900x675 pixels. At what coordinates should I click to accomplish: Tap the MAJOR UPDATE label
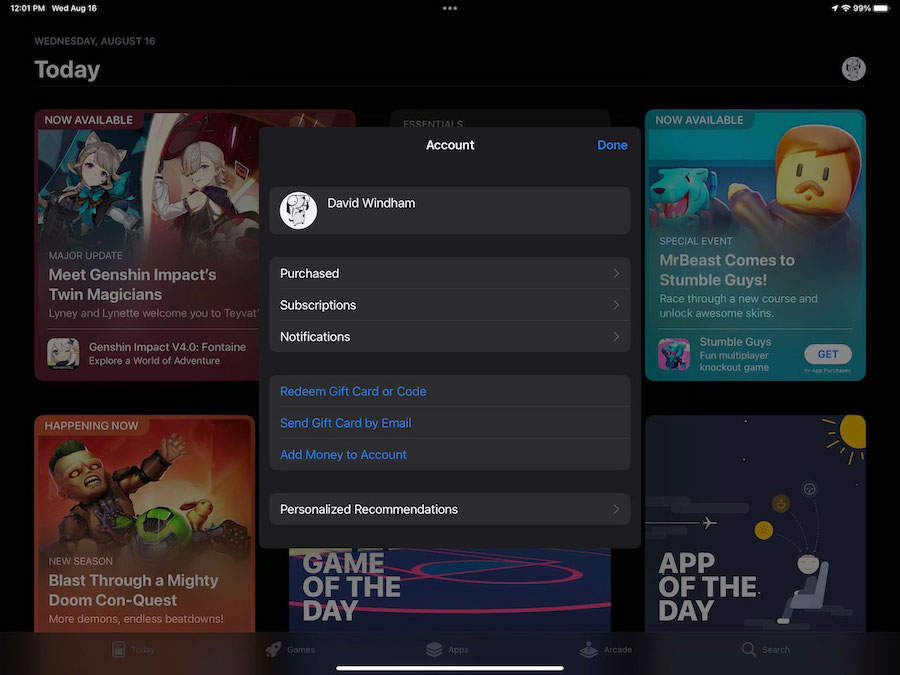pyautogui.click(x=85, y=255)
